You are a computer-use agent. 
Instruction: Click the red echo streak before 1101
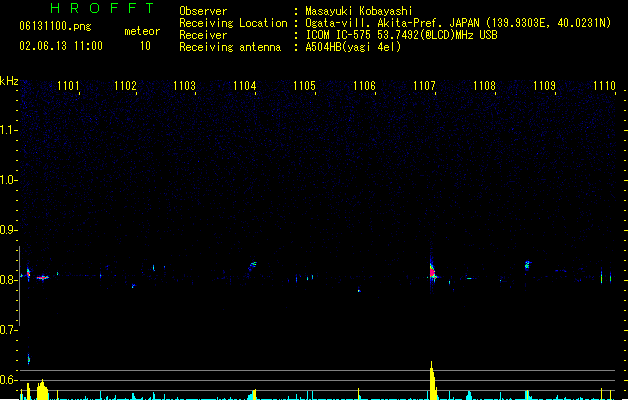[43, 277]
